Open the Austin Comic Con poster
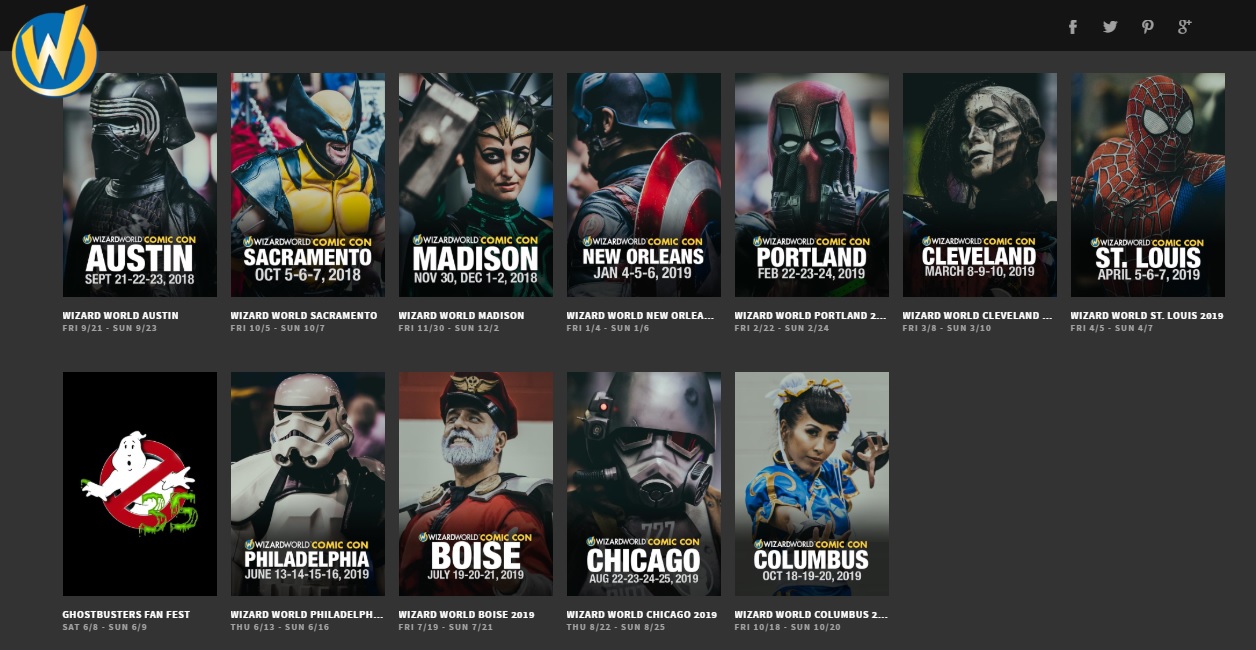This screenshot has height=650, width=1256. pos(140,185)
